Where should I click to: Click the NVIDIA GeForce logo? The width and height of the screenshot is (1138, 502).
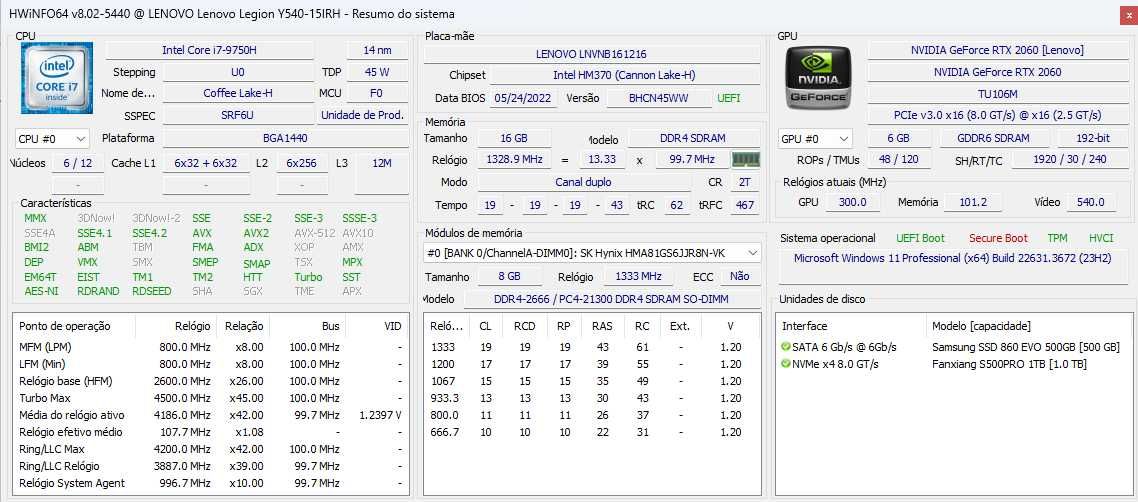click(819, 78)
